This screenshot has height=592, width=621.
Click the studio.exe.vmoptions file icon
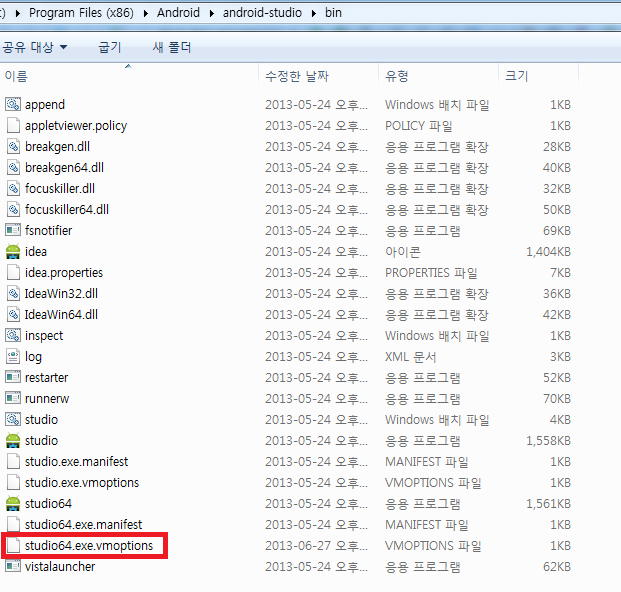[x=13, y=482]
